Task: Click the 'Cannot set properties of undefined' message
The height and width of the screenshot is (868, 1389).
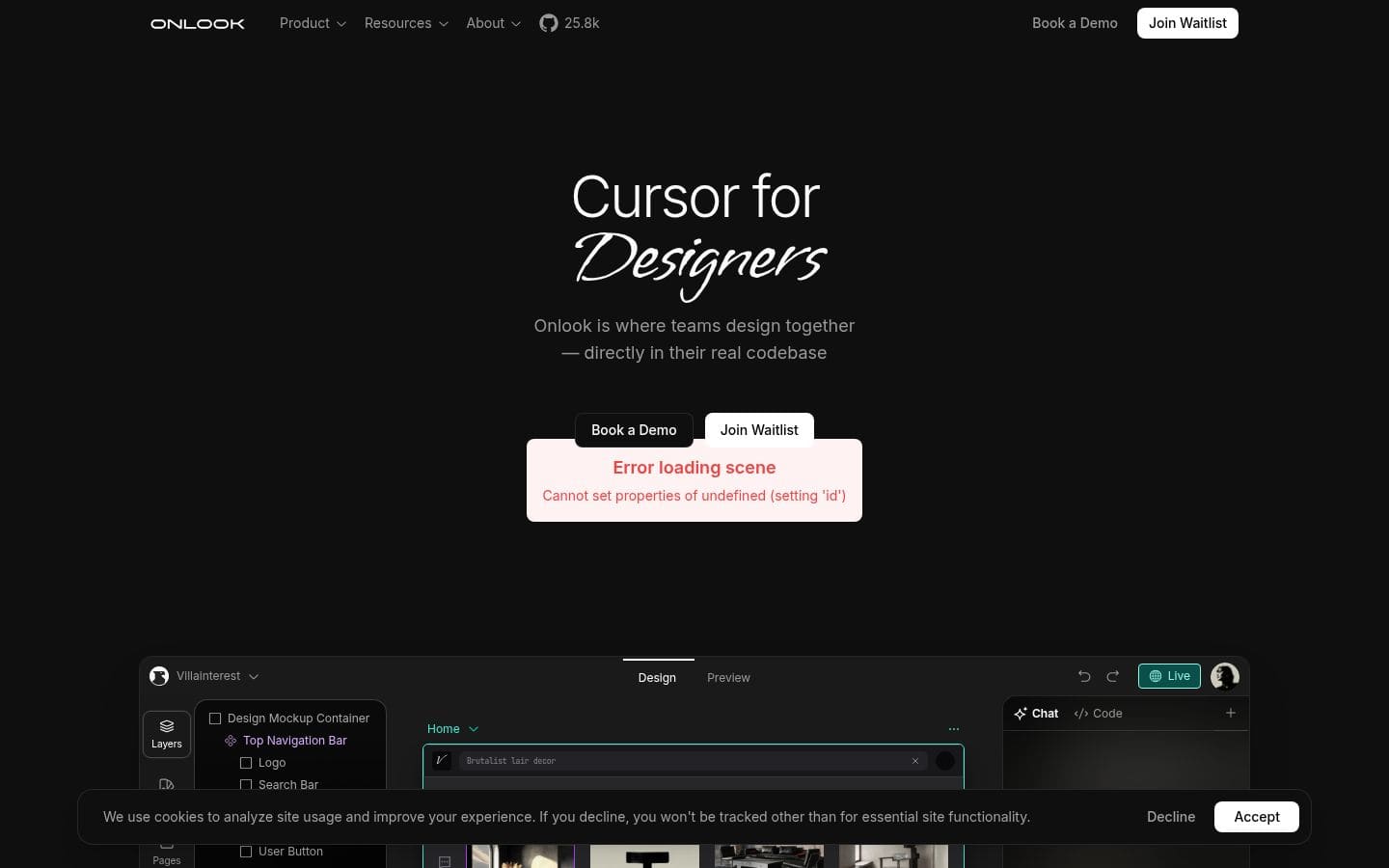Action: pyautogui.click(x=694, y=496)
